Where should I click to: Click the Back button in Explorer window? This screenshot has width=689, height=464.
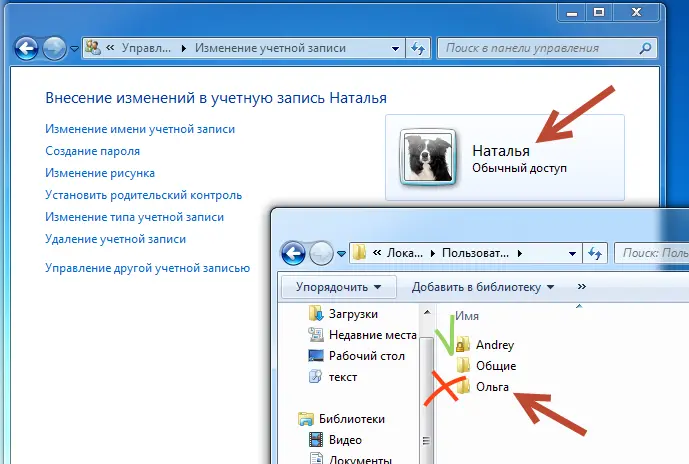pyautogui.click(x=293, y=253)
